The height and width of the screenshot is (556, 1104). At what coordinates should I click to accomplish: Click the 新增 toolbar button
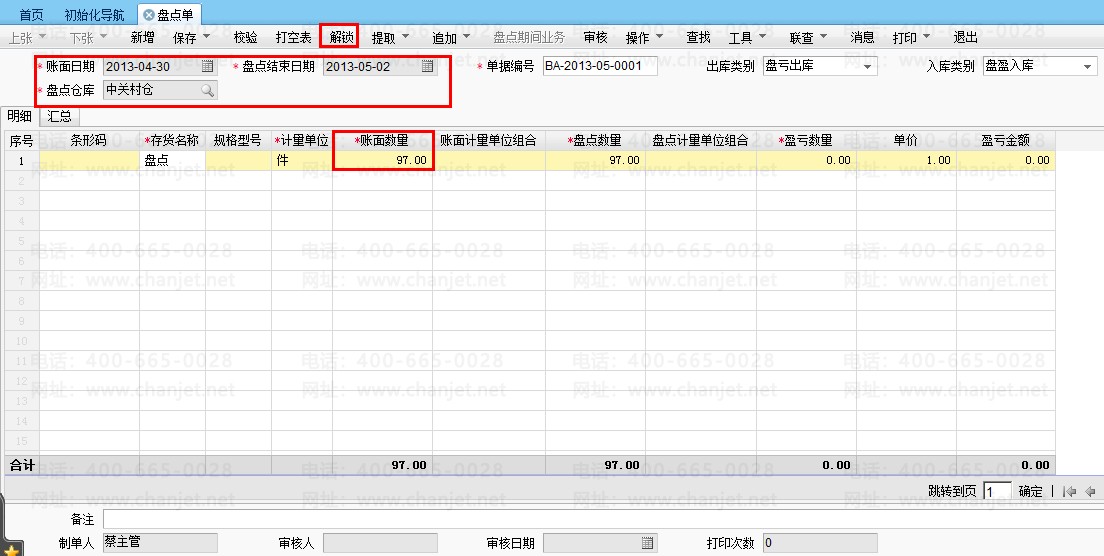(142, 37)
